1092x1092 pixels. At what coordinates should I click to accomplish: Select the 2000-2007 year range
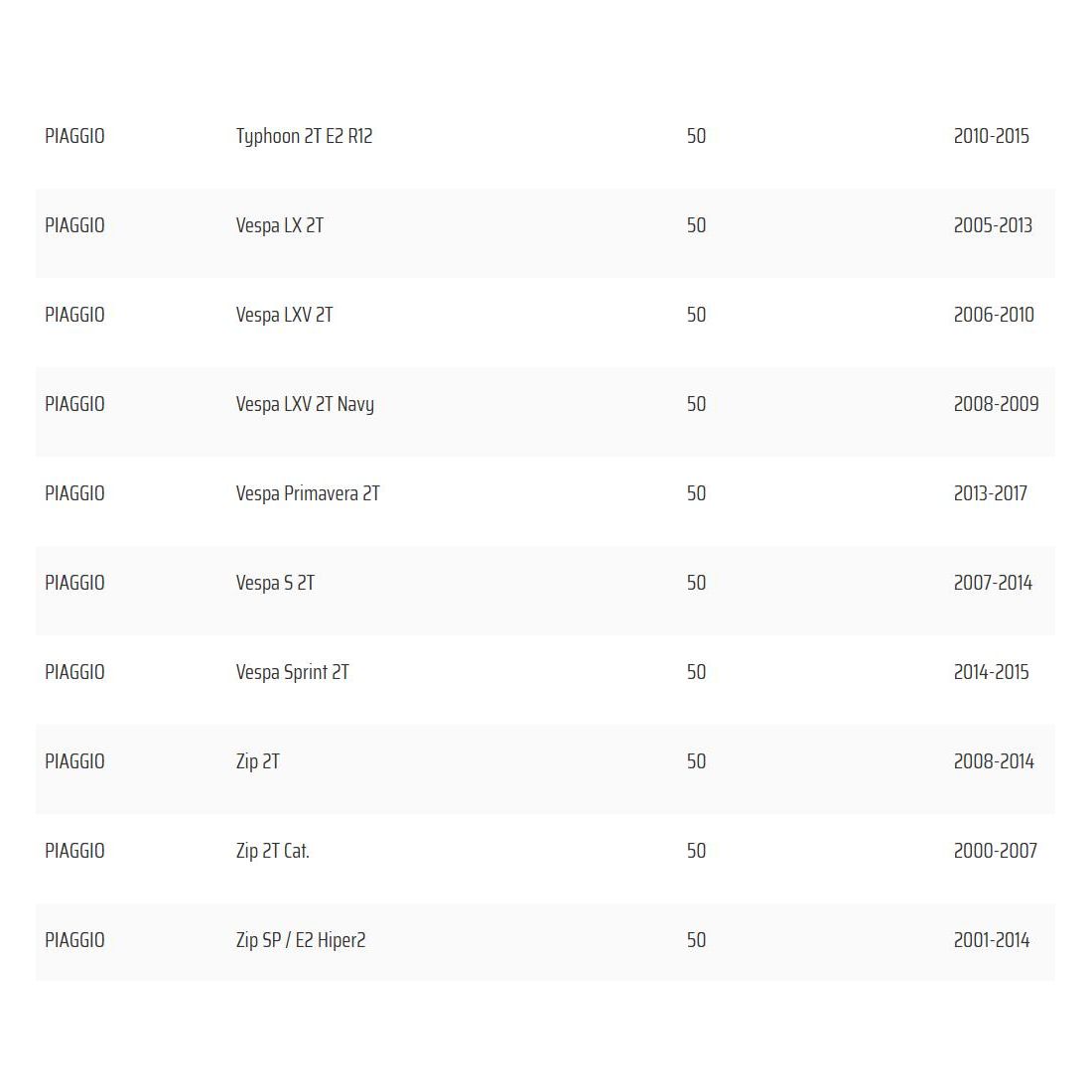[x=995, y=851]
